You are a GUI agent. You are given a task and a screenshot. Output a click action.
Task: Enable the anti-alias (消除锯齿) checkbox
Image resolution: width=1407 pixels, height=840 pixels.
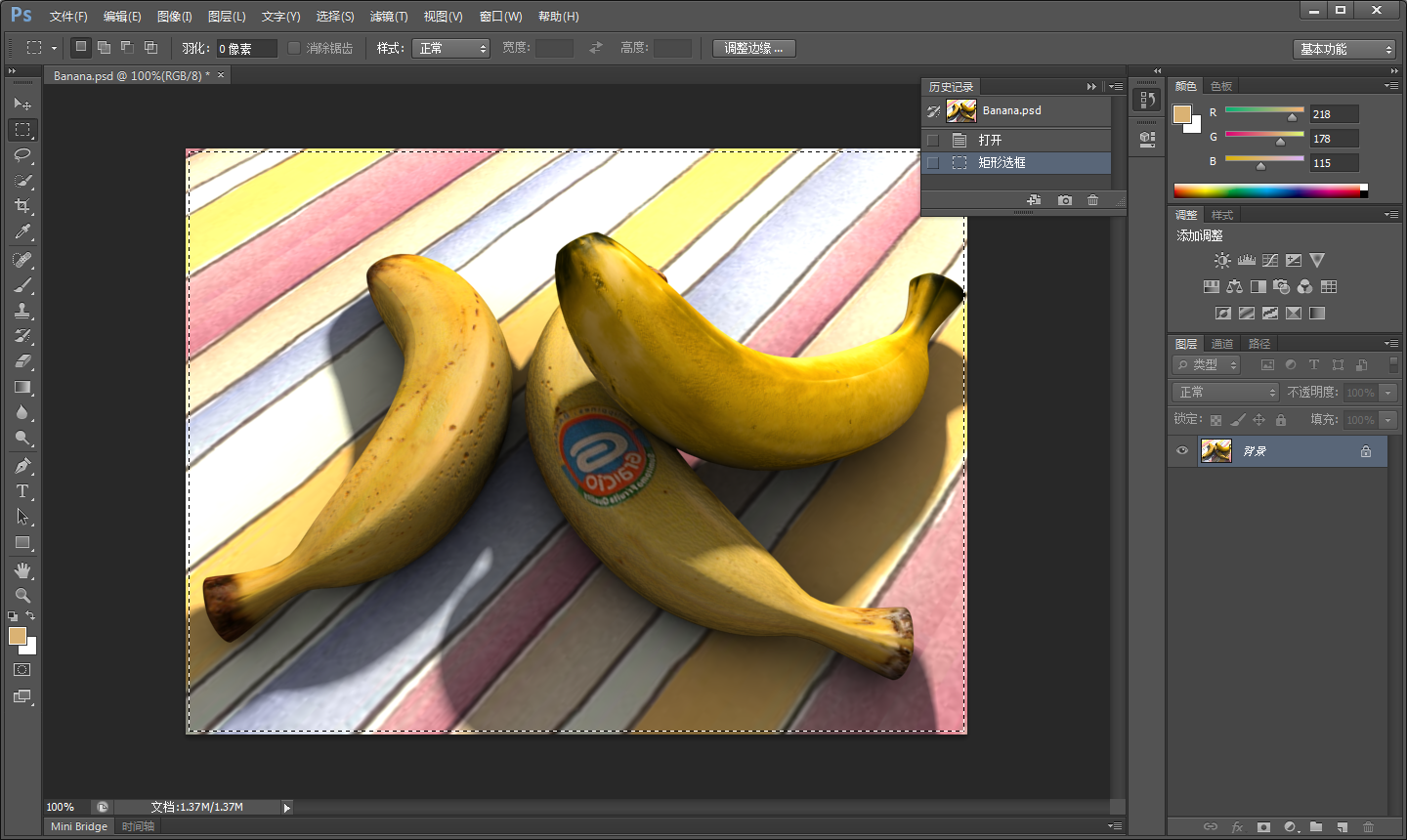294,48
